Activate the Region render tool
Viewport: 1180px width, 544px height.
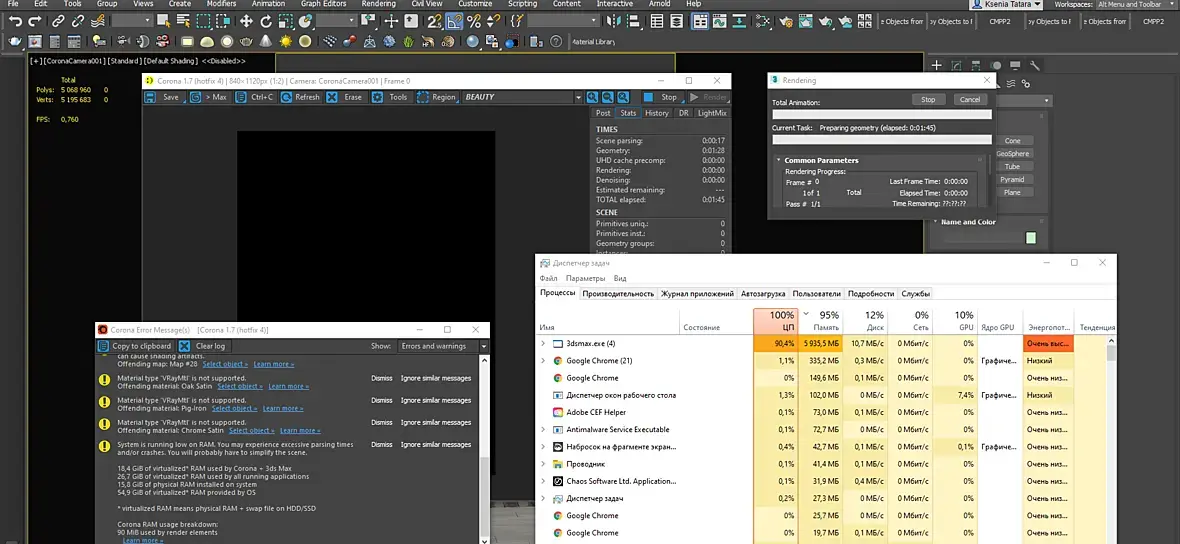pyautogui.click(x=423, y=97)
